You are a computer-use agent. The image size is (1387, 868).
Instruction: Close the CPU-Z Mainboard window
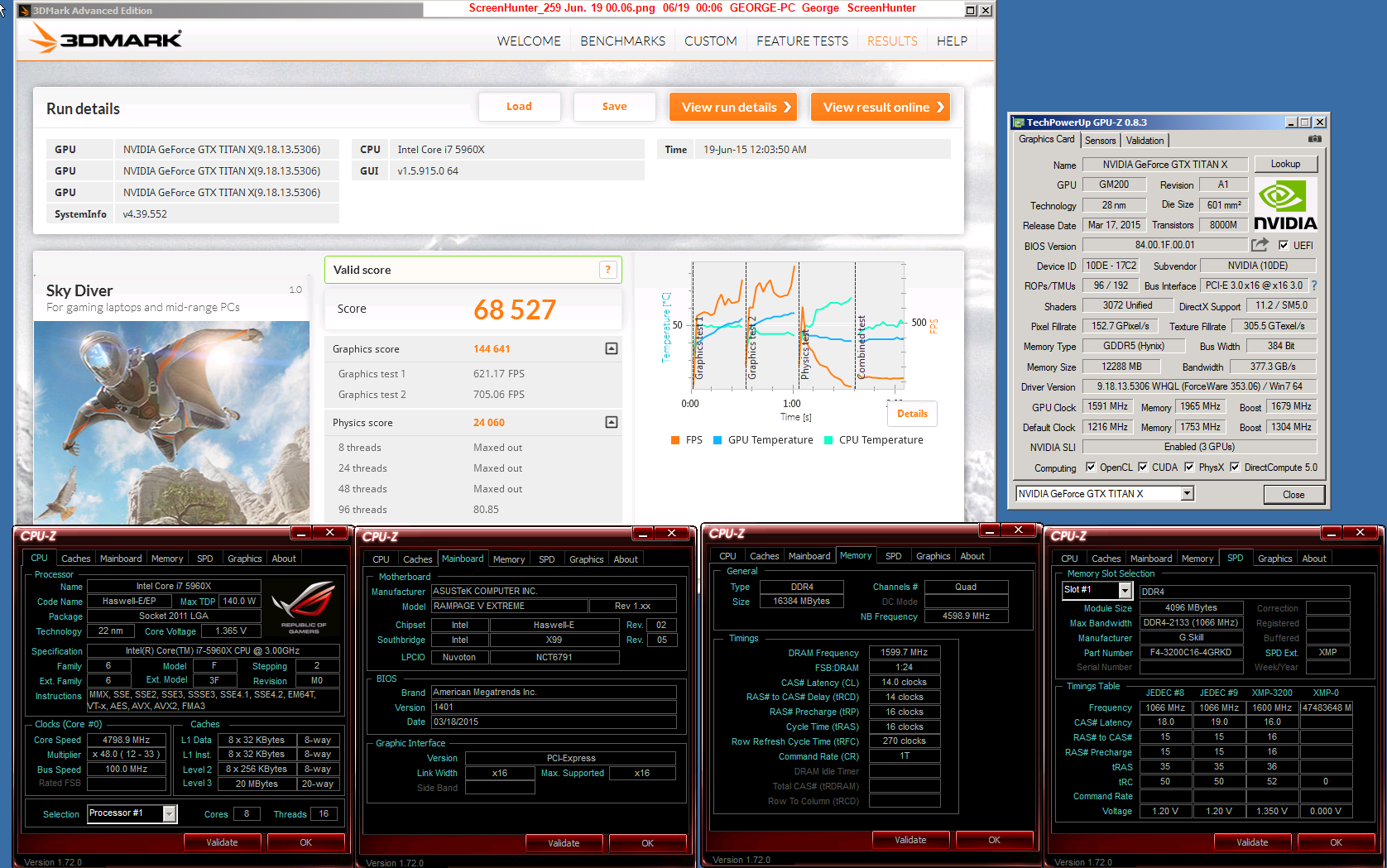[672, 534]
